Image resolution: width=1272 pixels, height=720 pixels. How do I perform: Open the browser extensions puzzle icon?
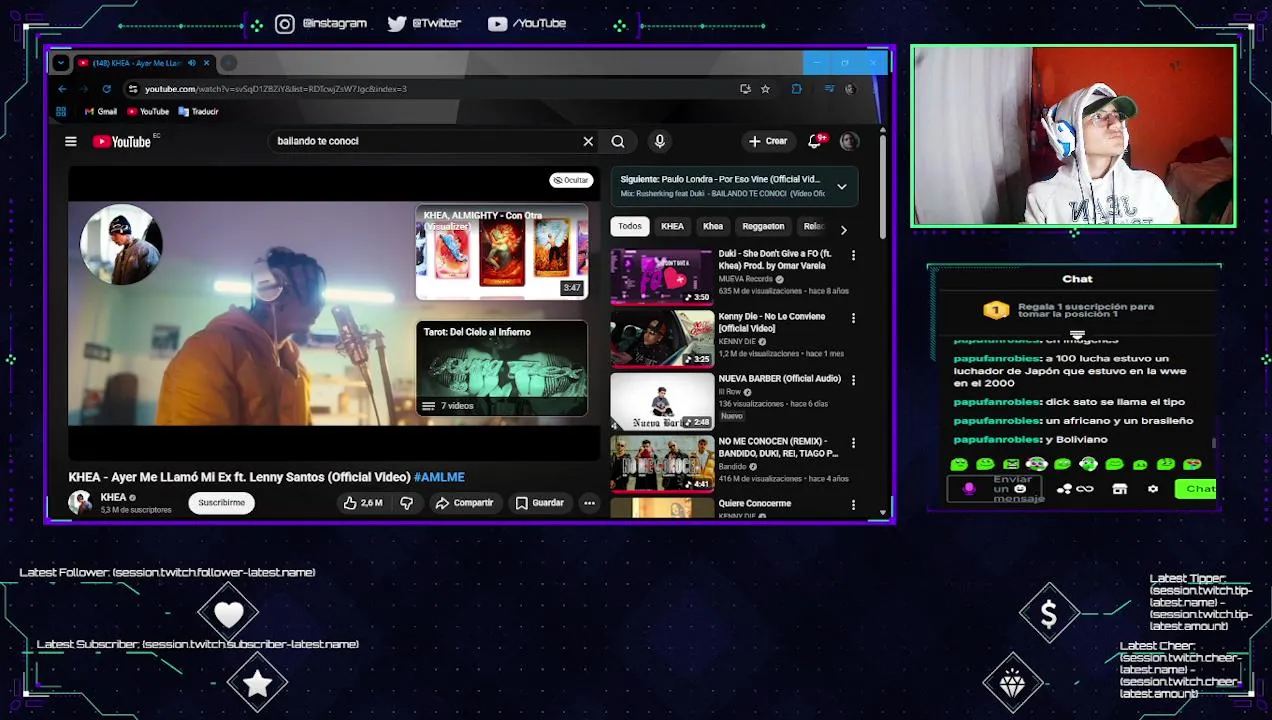click(x=796, y=89)
